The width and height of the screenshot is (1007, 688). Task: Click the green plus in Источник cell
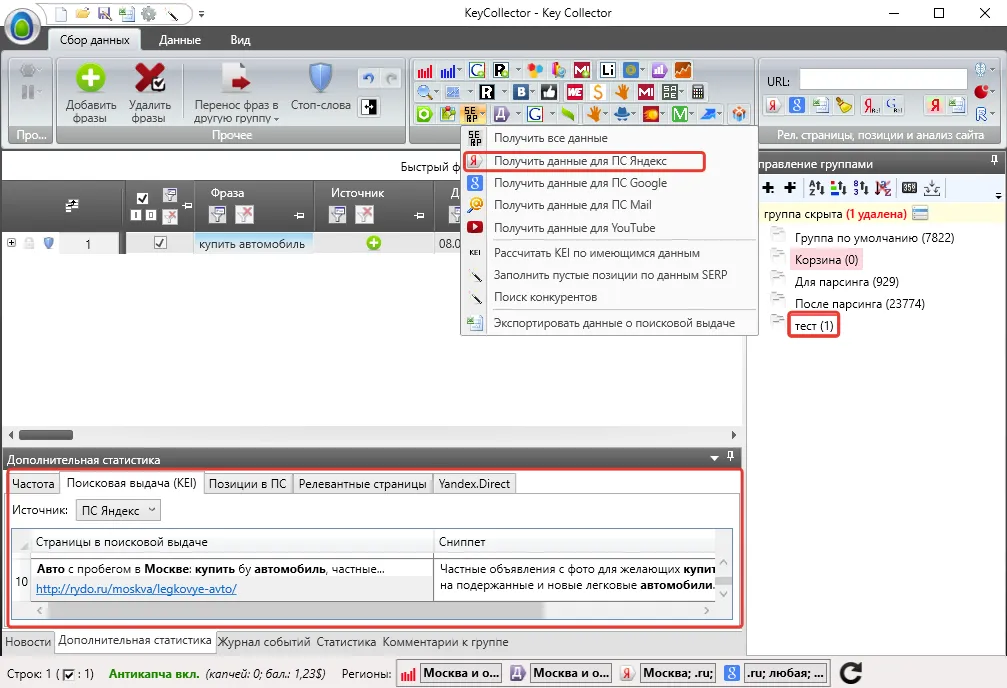tap(374, 243)
